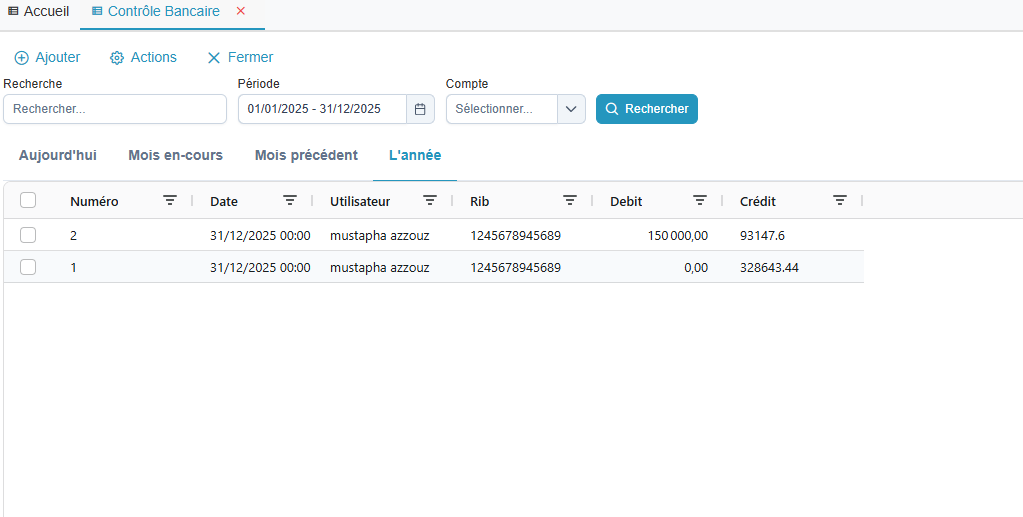The height and width of the screenshot is (517, 1023).
Task: Close the Contrôle Bancaire tab with red X
Action: (x=240, y=11)
